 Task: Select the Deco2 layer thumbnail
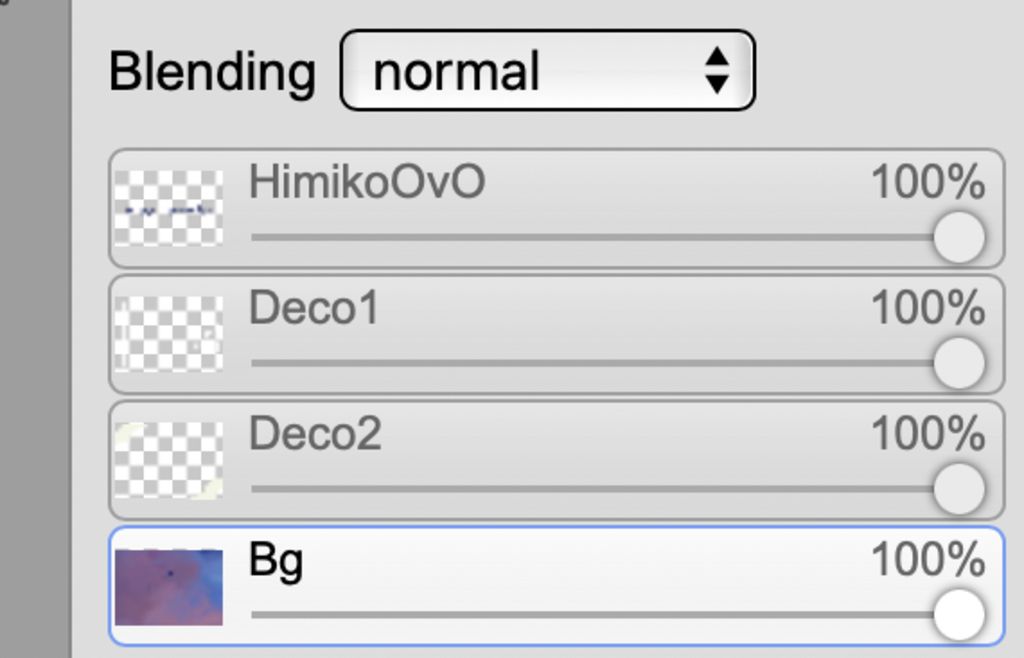[168, 460]
